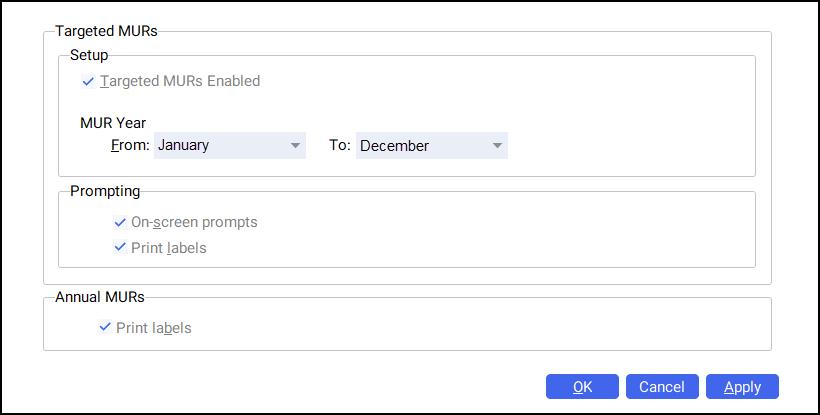
Task: Toggle the Targeted MURs Enabled checkbox
Action: (x=88, y=81)
